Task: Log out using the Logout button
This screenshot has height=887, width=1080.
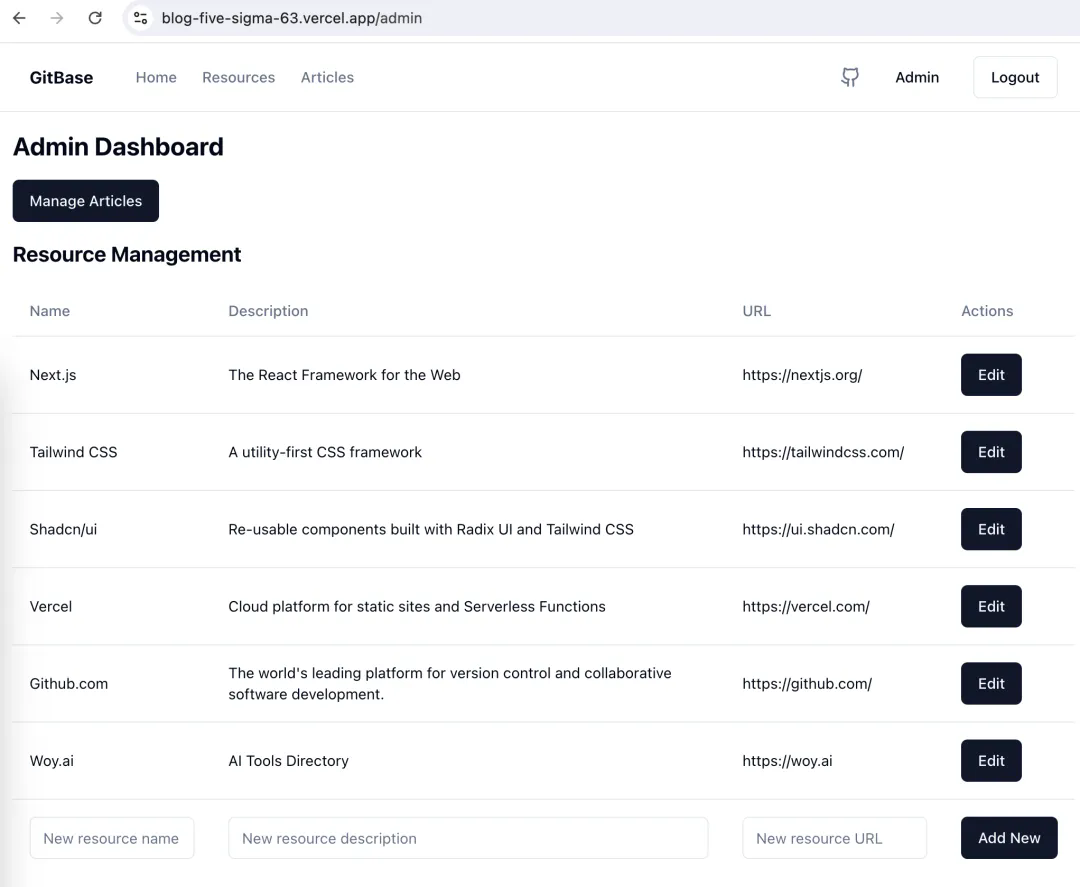Action: pos(1015,77)
